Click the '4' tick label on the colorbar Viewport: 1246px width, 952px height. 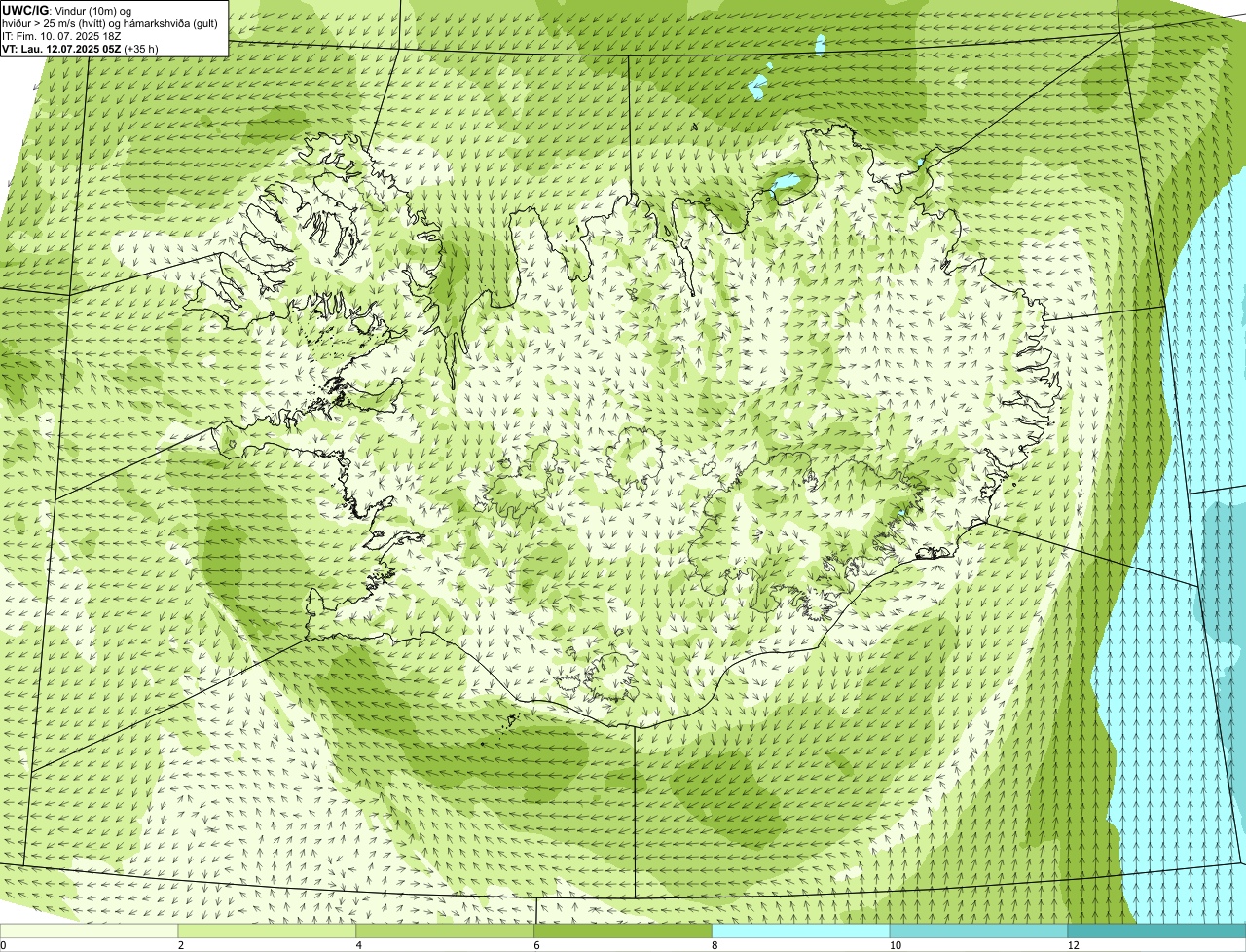pos(358,945)
